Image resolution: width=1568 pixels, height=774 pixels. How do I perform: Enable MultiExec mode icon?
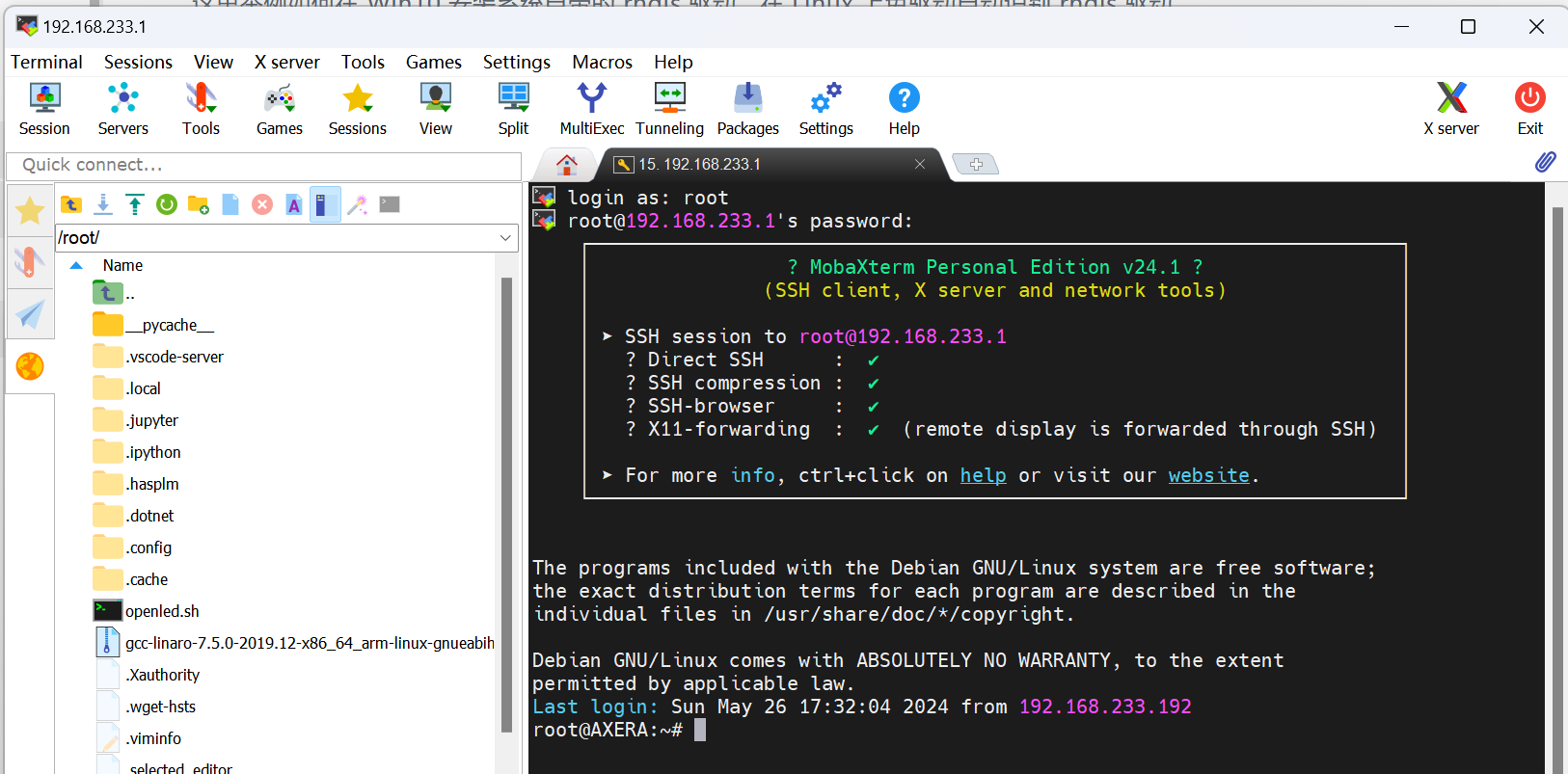pos(592,109)
